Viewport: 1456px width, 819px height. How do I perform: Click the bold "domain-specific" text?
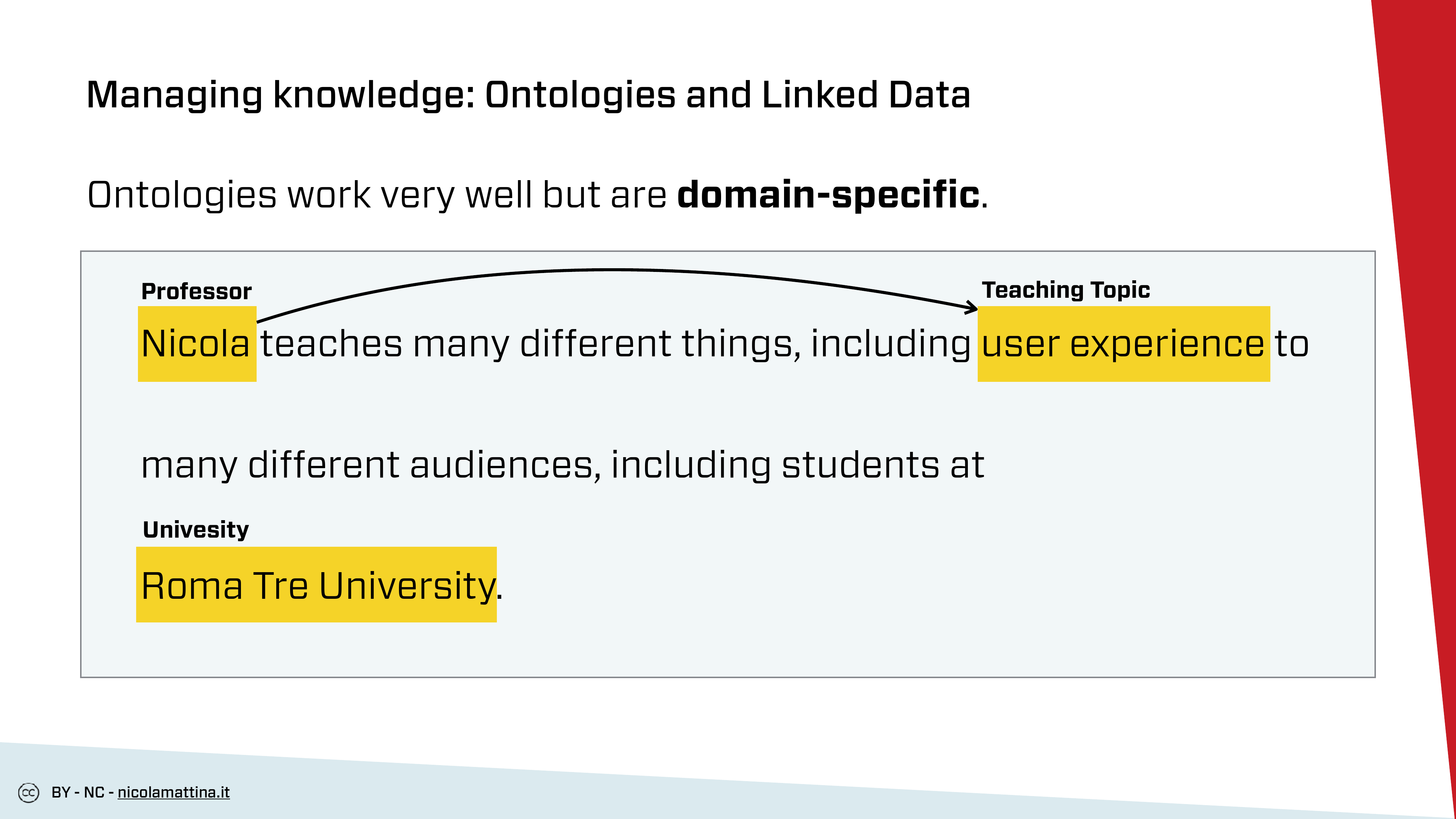828,195
